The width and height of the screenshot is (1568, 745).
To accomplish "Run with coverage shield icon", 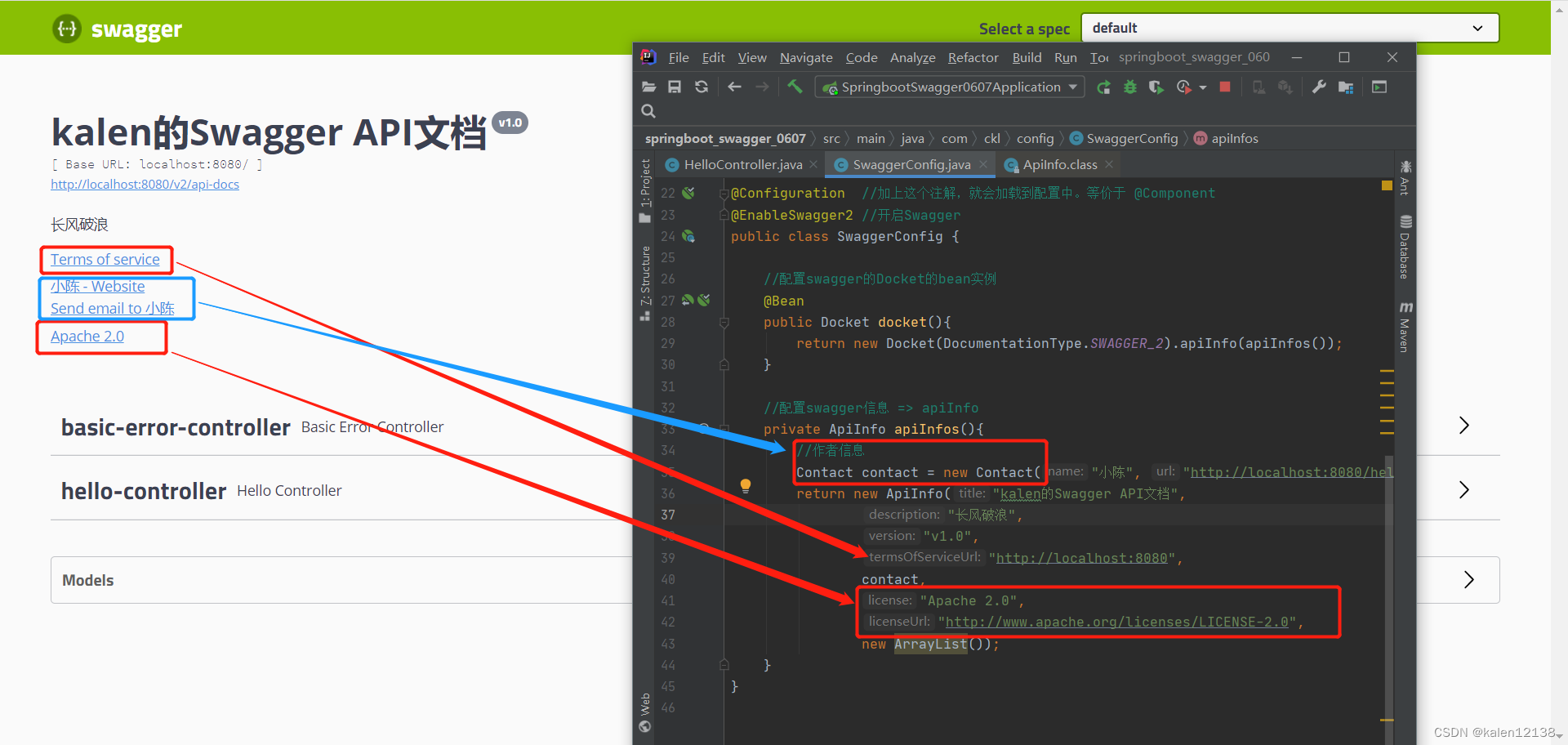I will (1156, 87).
